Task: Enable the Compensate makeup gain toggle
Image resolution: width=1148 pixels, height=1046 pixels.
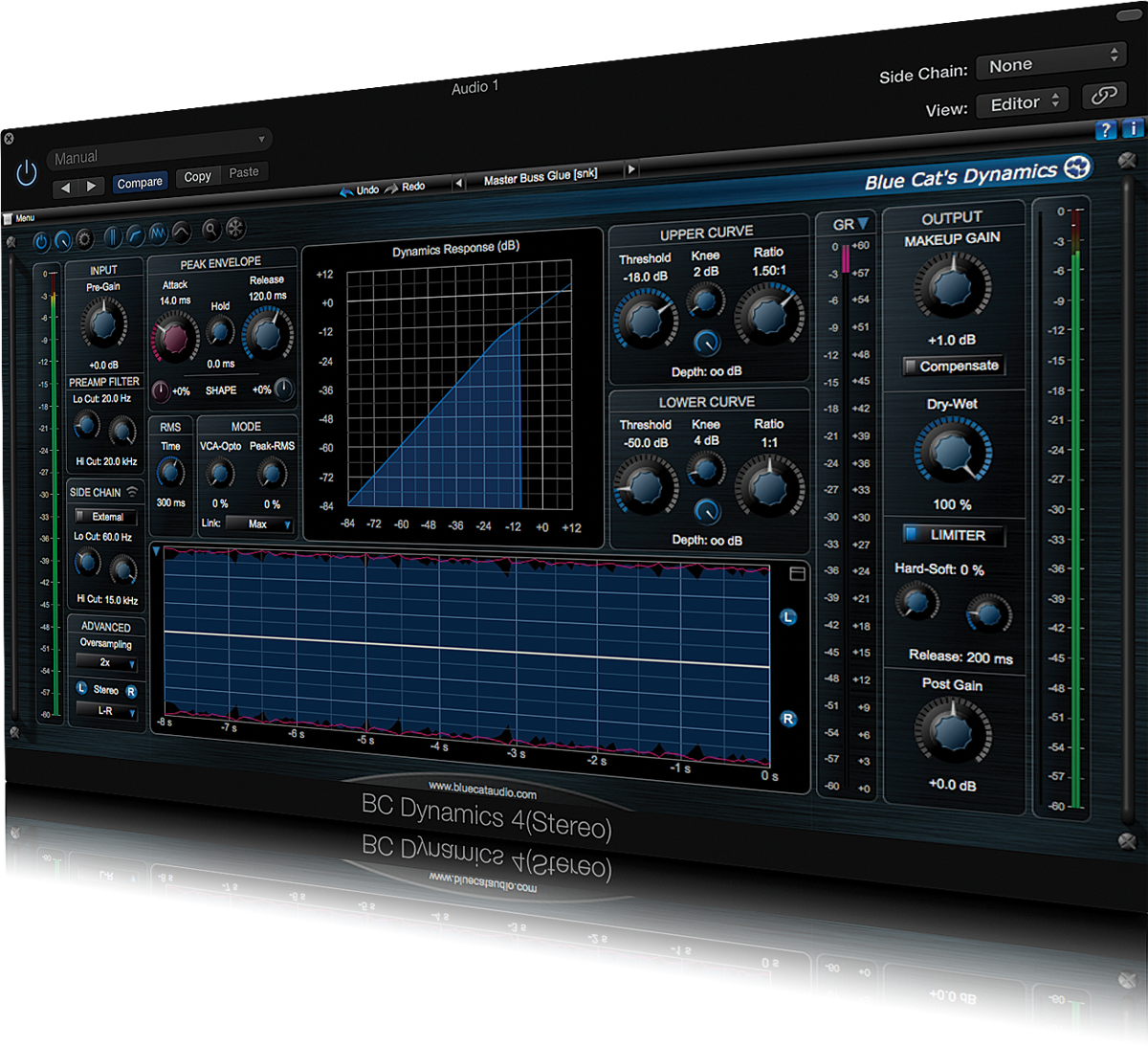Action: click(x=911, y=367)
